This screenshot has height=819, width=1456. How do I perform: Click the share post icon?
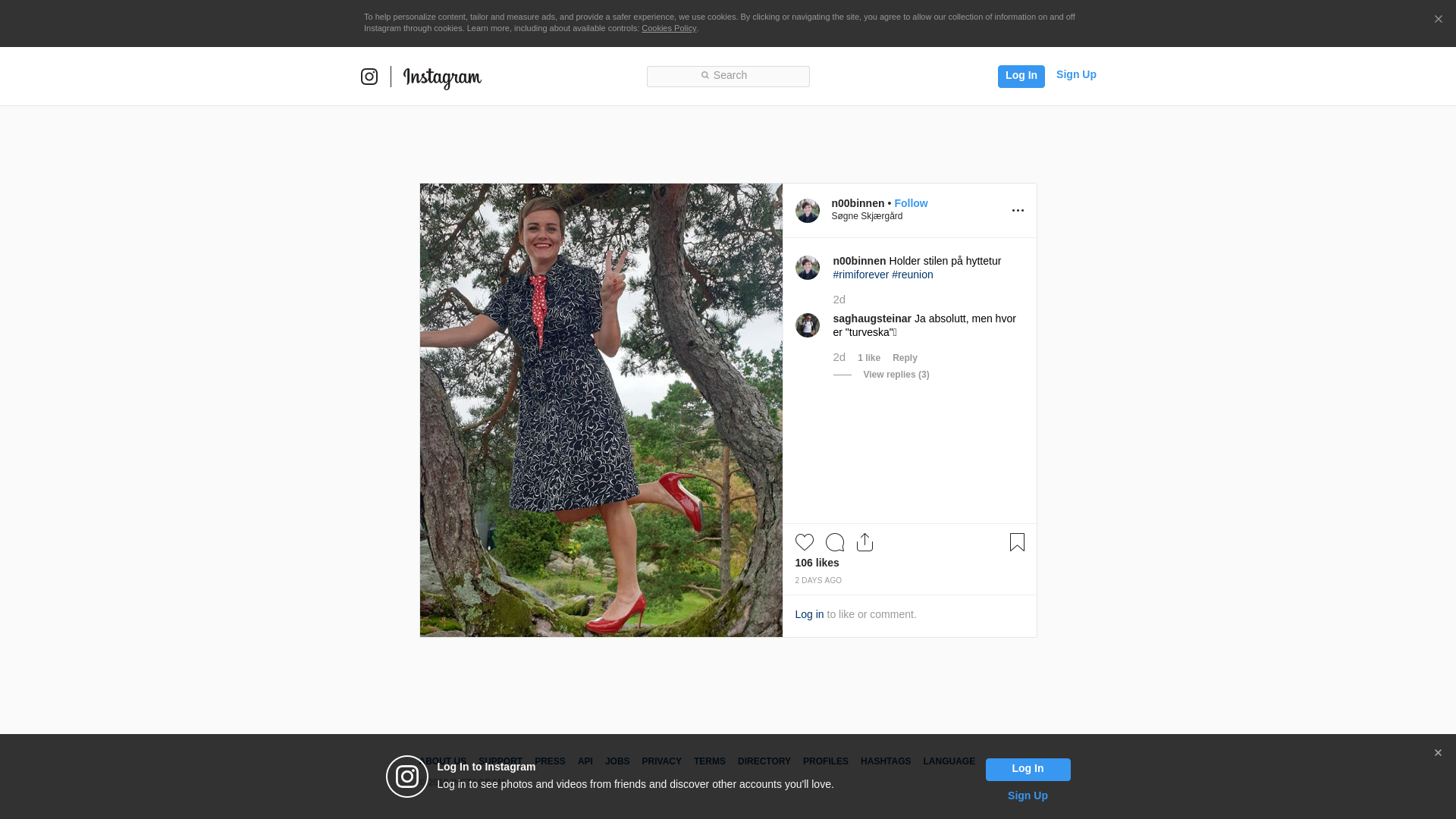coord(864,542)
